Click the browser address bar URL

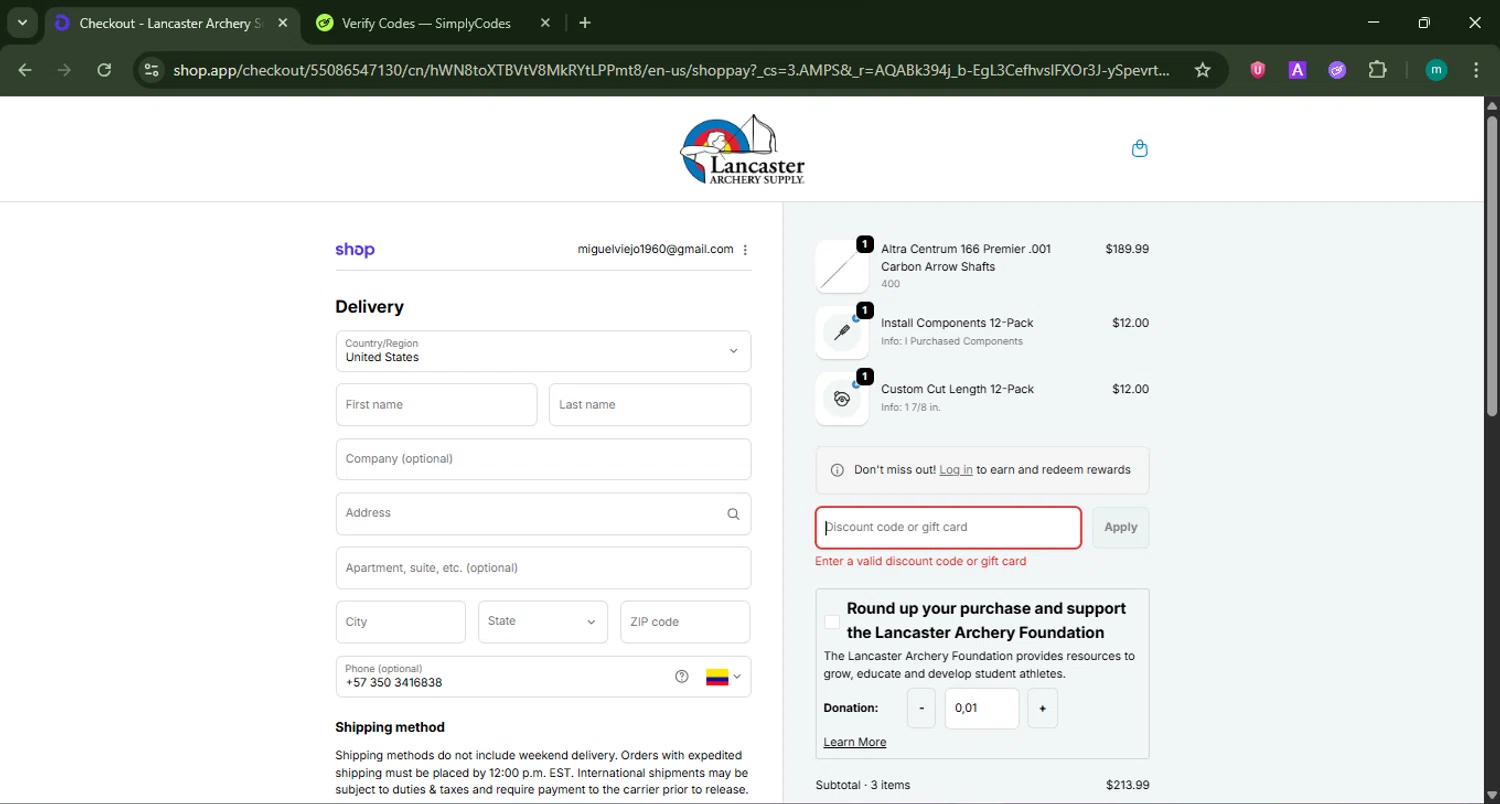(x=671, y=70)
